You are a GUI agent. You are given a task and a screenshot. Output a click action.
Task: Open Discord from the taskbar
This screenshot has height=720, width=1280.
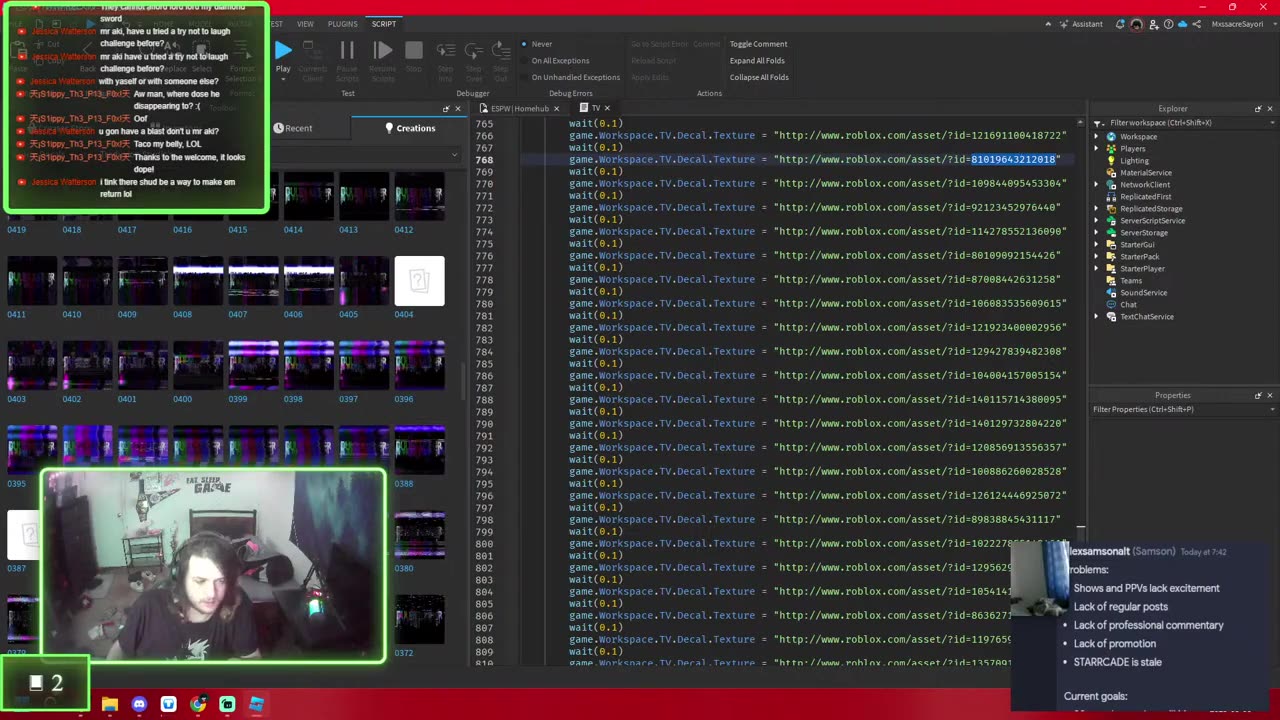coord(139,705)
